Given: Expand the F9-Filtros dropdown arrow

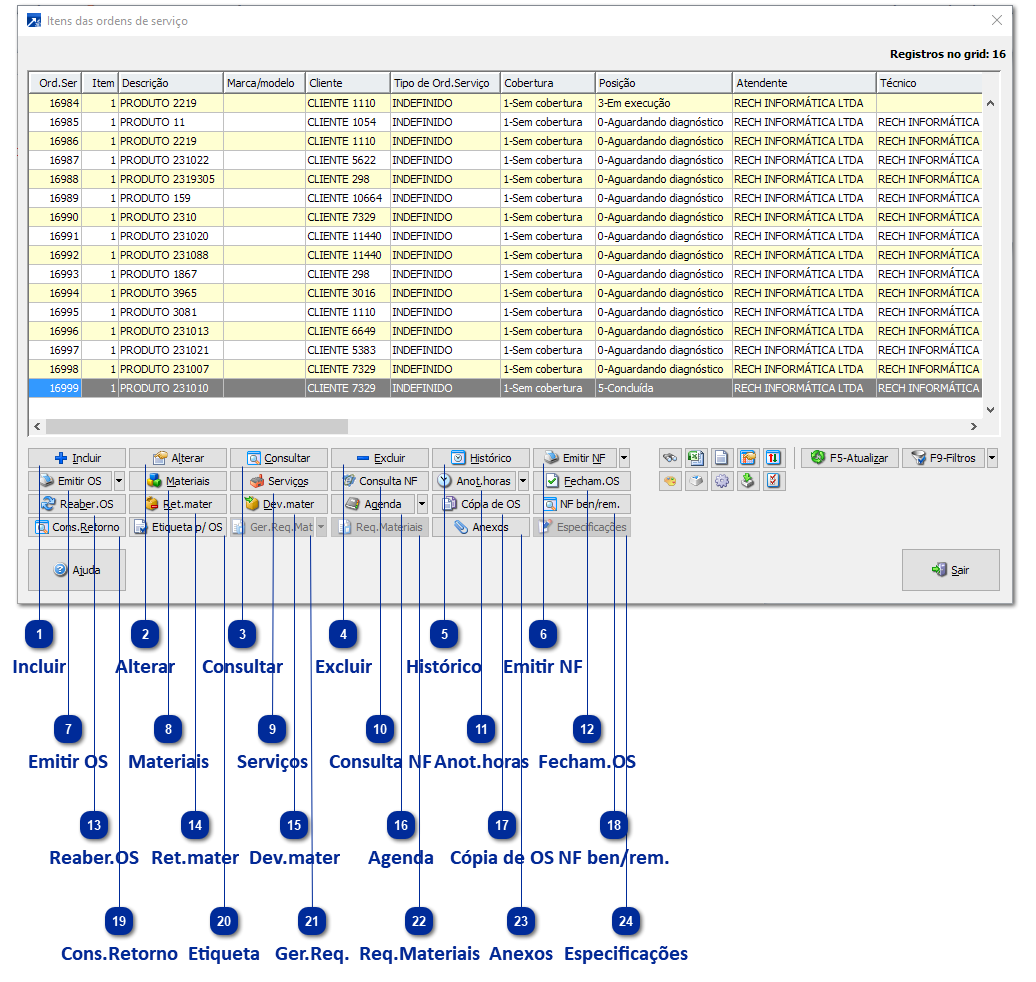Looking at the screenshot, I should [x=992, y=458].
